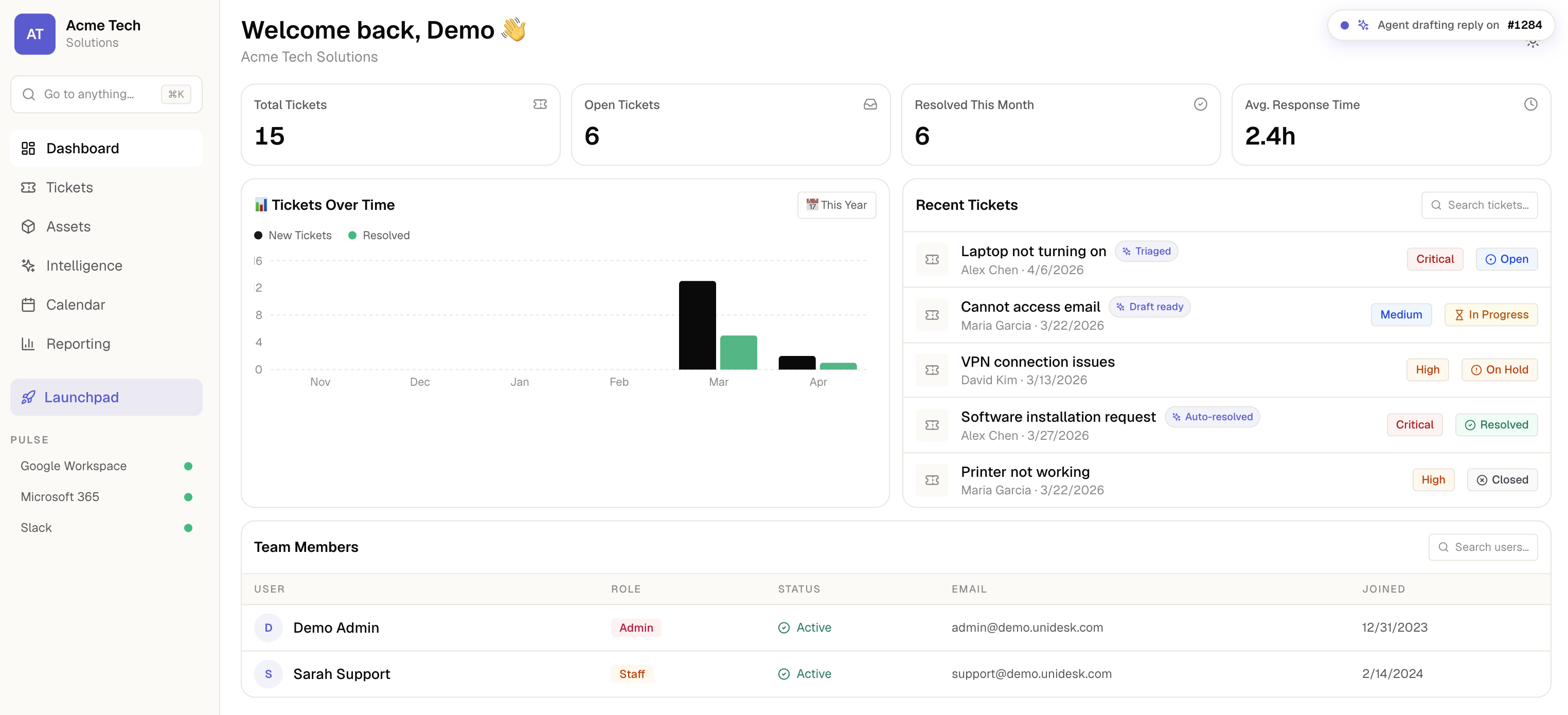Click the Launchpad rocket icon
This screenshot has width=1568, height=715.
(28, 397)
